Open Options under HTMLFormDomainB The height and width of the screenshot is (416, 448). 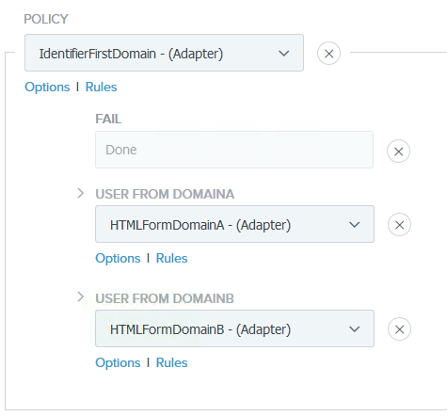(118, 363)
